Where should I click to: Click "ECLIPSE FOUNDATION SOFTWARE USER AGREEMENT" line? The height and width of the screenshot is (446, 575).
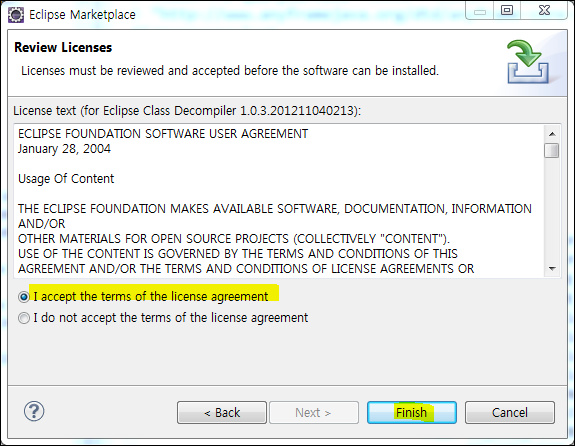click(x=163, y=134)
